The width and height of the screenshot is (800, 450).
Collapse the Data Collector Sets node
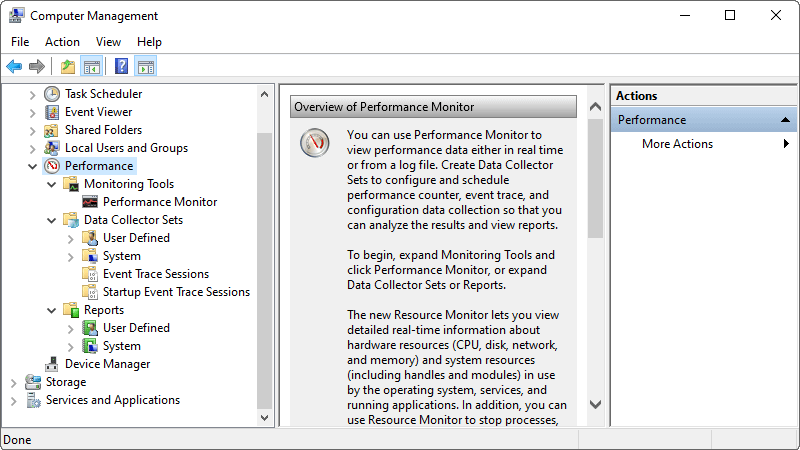point(52,220)
